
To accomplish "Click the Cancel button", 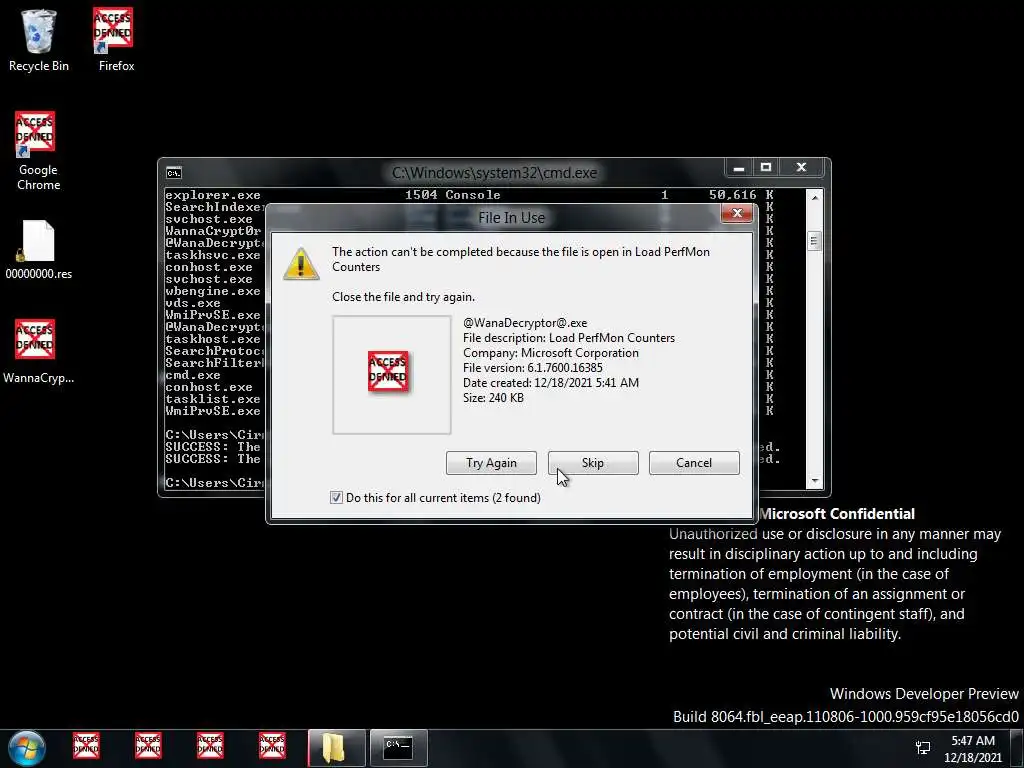I will [x=694, y=463].
